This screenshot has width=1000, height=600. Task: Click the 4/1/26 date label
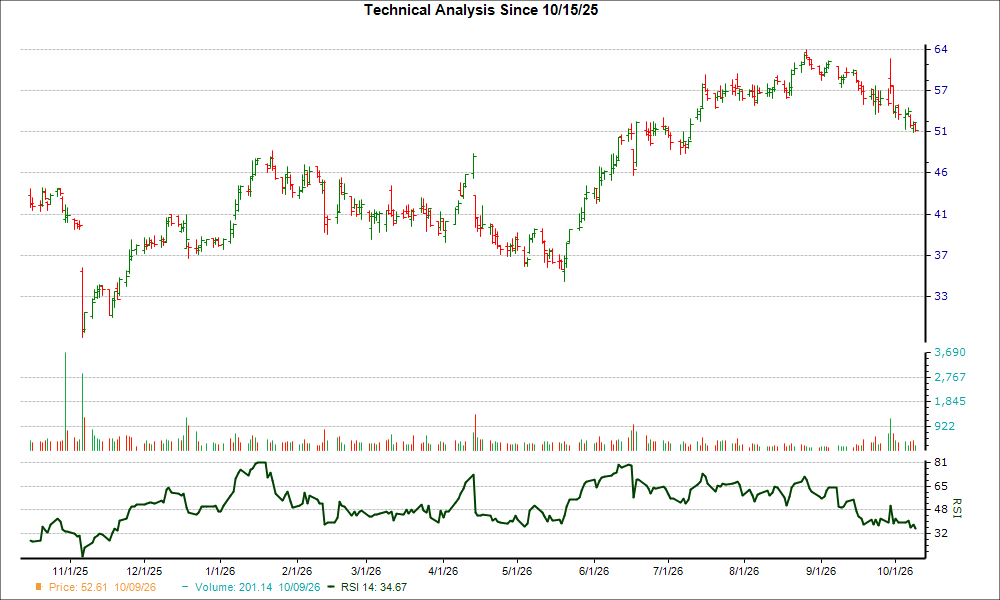pos(443,571)
